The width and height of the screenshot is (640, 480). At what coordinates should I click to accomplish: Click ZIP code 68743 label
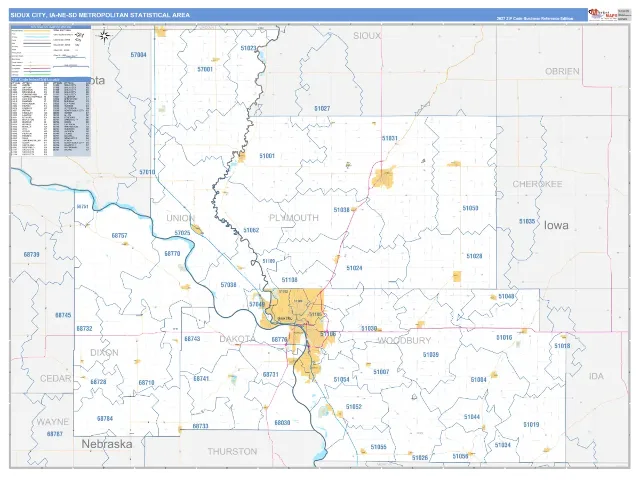(x=192, y=339)
